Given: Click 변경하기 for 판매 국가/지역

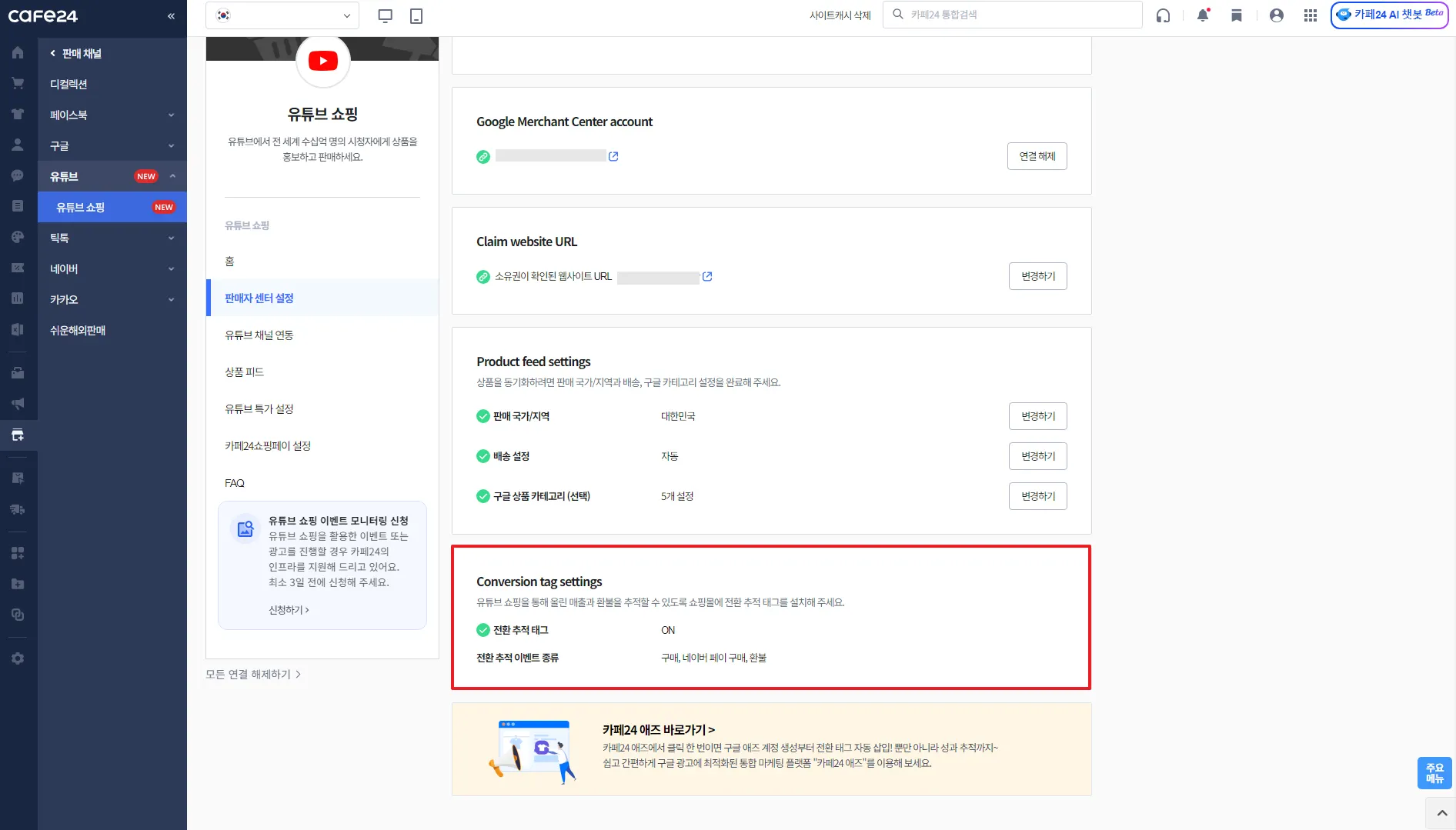Looking at the screenshot, I should [1038, 416].
